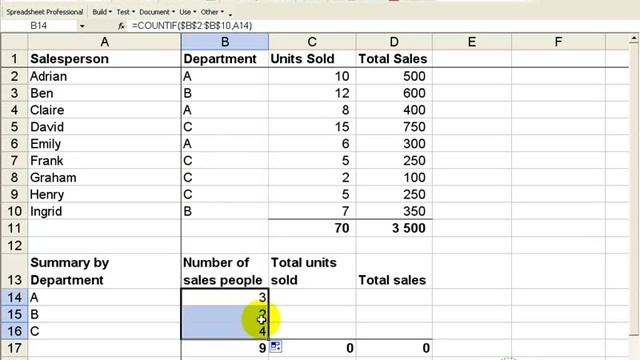This screenshot has width=640, height=360.
Task: Expand the Name Box dropdown arrow
Action: tap(82, 26)
